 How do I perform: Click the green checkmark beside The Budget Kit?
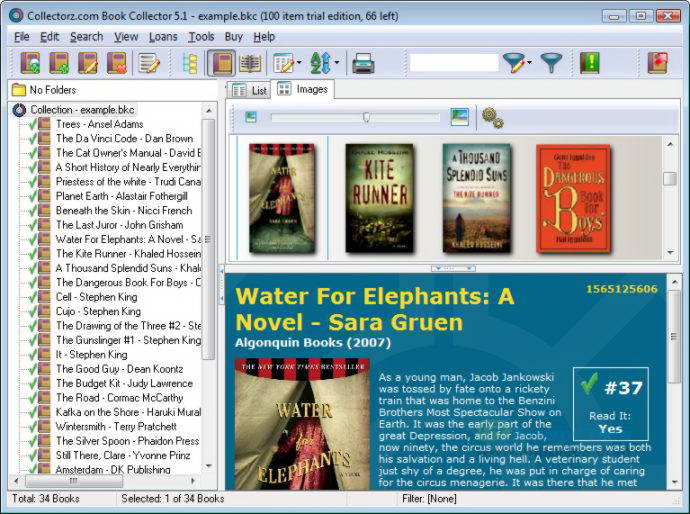[32, 383]
